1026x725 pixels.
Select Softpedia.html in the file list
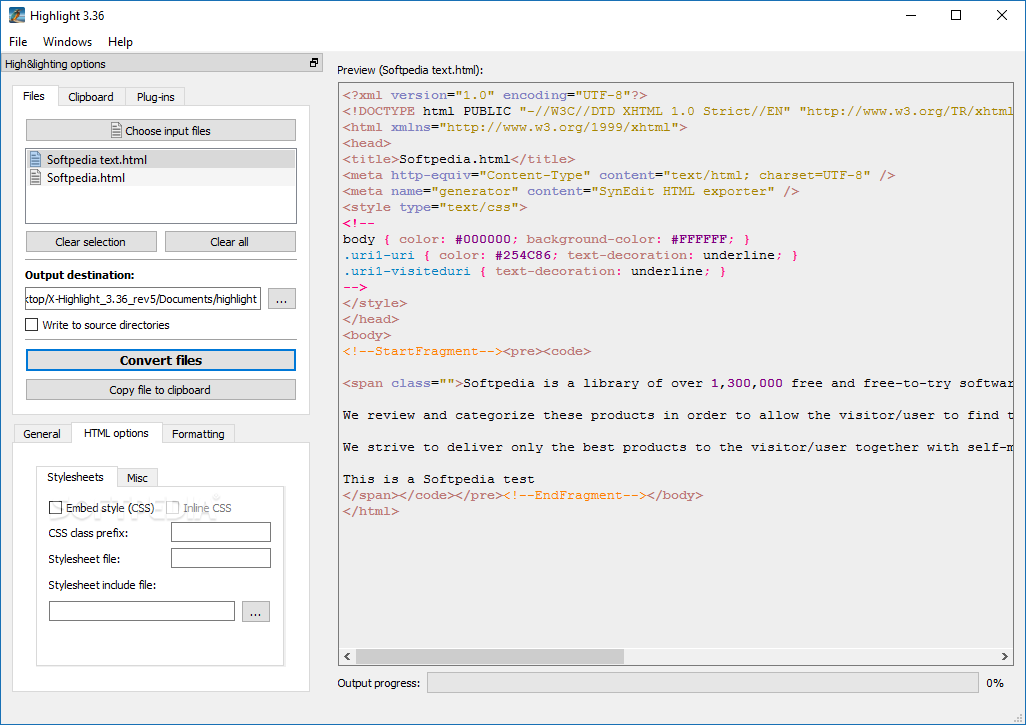[161, 177]
